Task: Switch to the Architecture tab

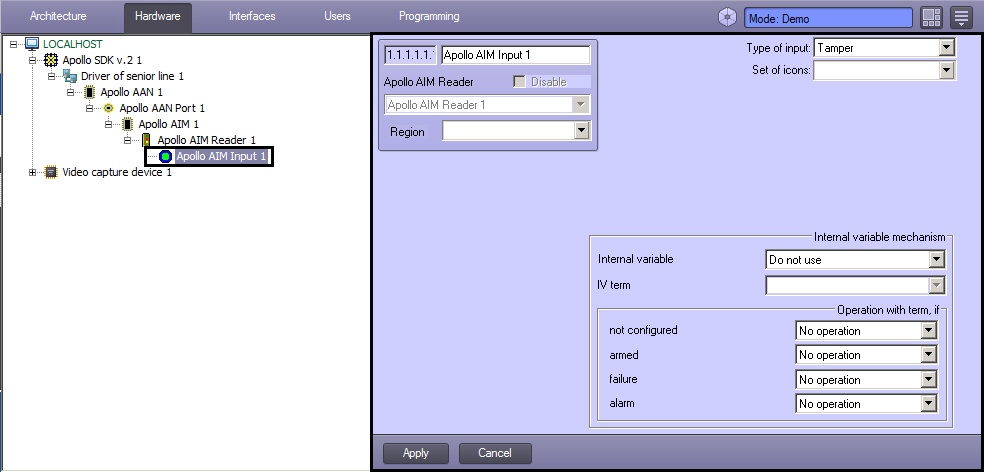Action: pyautogui.click(x=58, y=16)
